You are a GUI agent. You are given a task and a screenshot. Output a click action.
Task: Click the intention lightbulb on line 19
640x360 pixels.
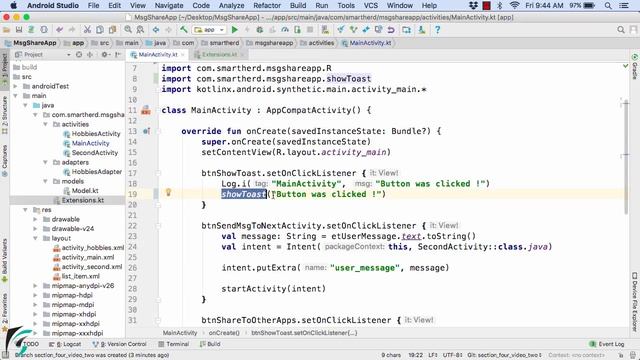tap(168, 192)
